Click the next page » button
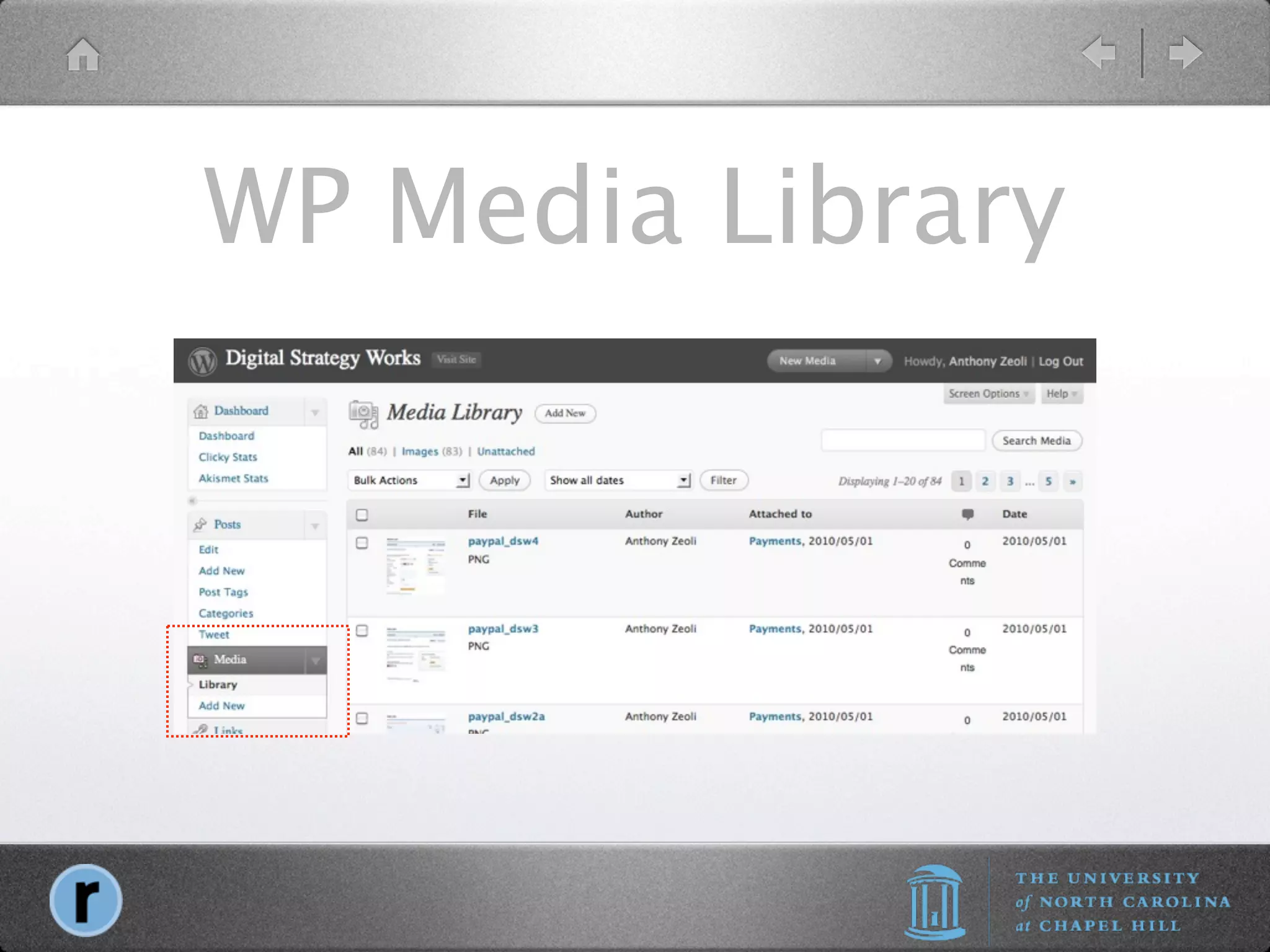The image size is (1270, 952). pyautogui.click(x=1072, y=481)
